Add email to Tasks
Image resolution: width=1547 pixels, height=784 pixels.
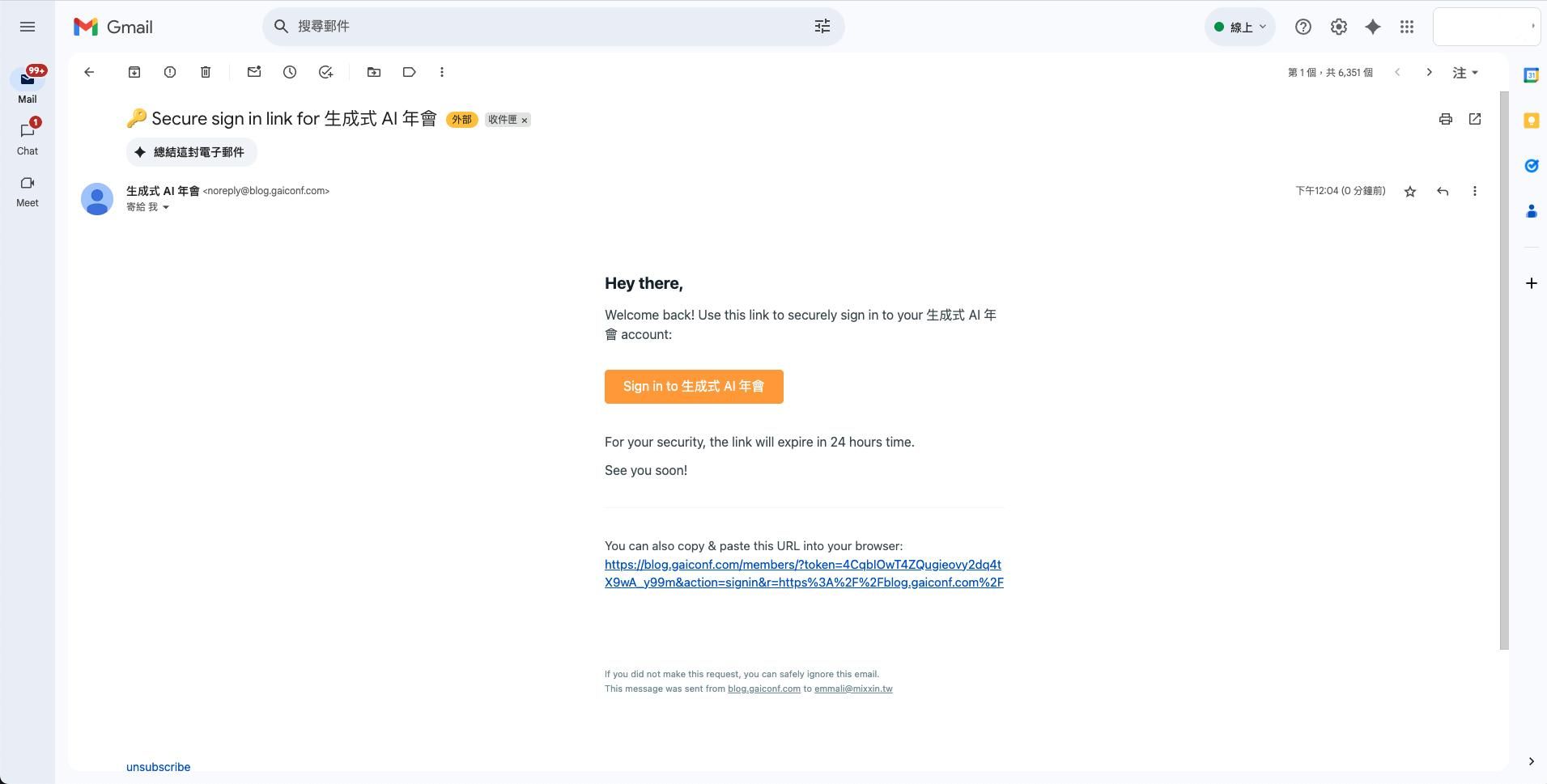[x=325, y=72]
